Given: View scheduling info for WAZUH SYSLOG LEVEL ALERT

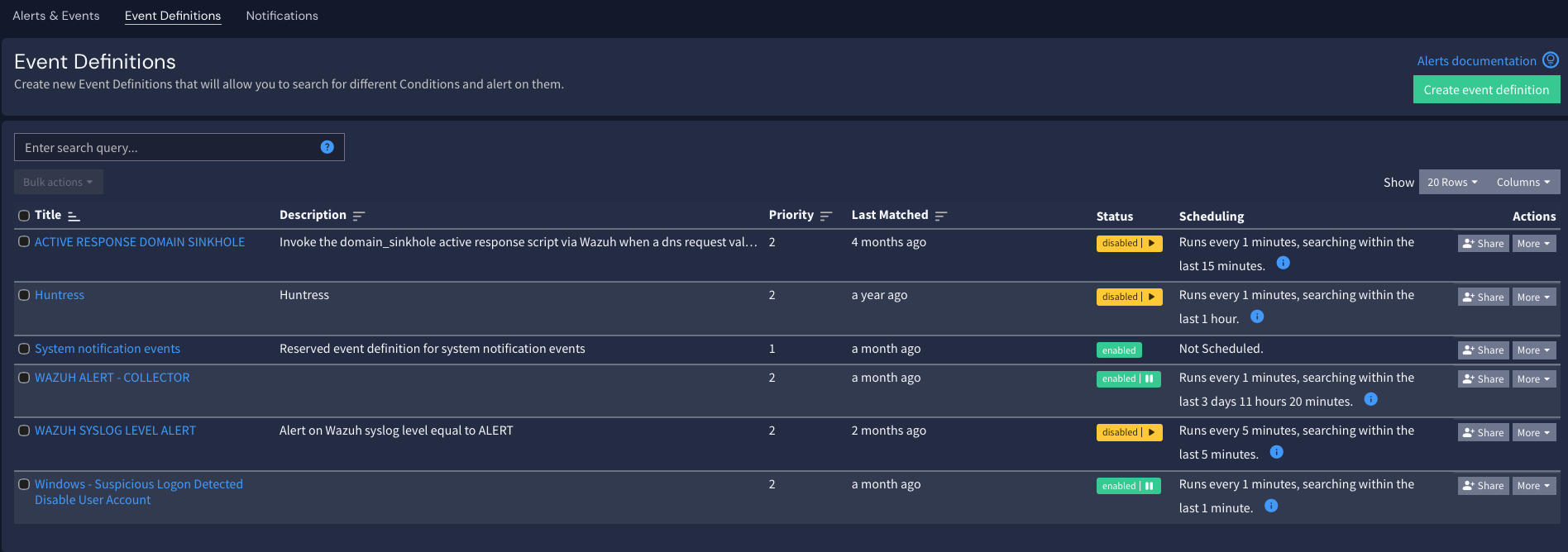Looking at the screenshot, I should click(x=1276, y=453).
